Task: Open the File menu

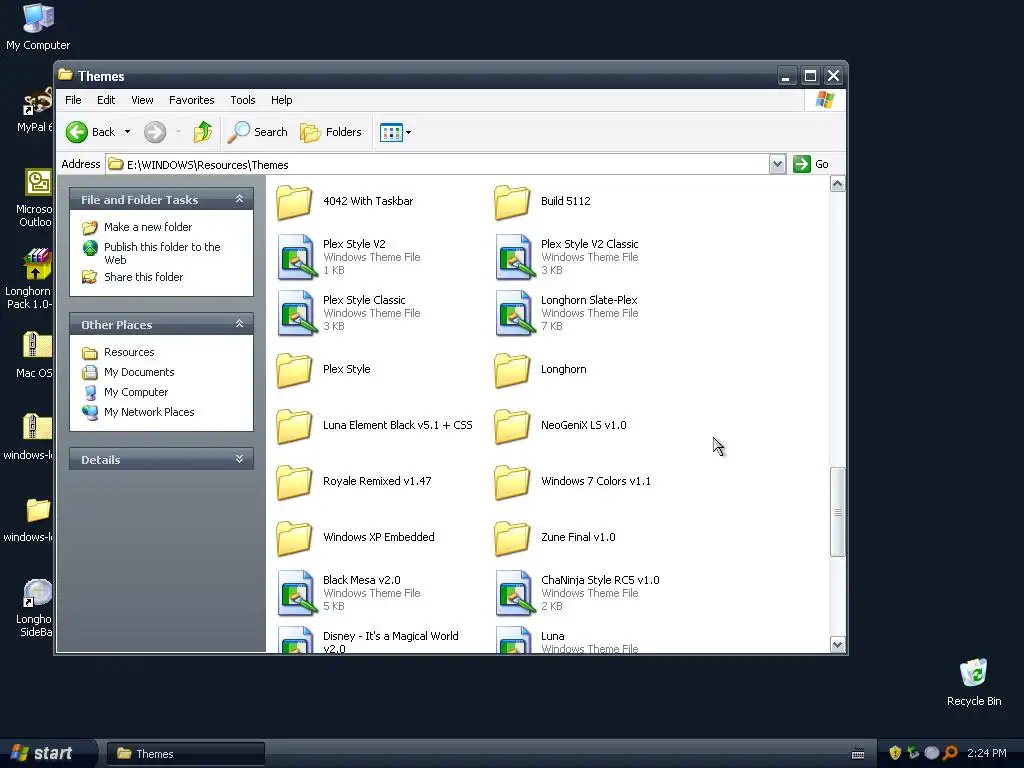Action: (73, 100)
